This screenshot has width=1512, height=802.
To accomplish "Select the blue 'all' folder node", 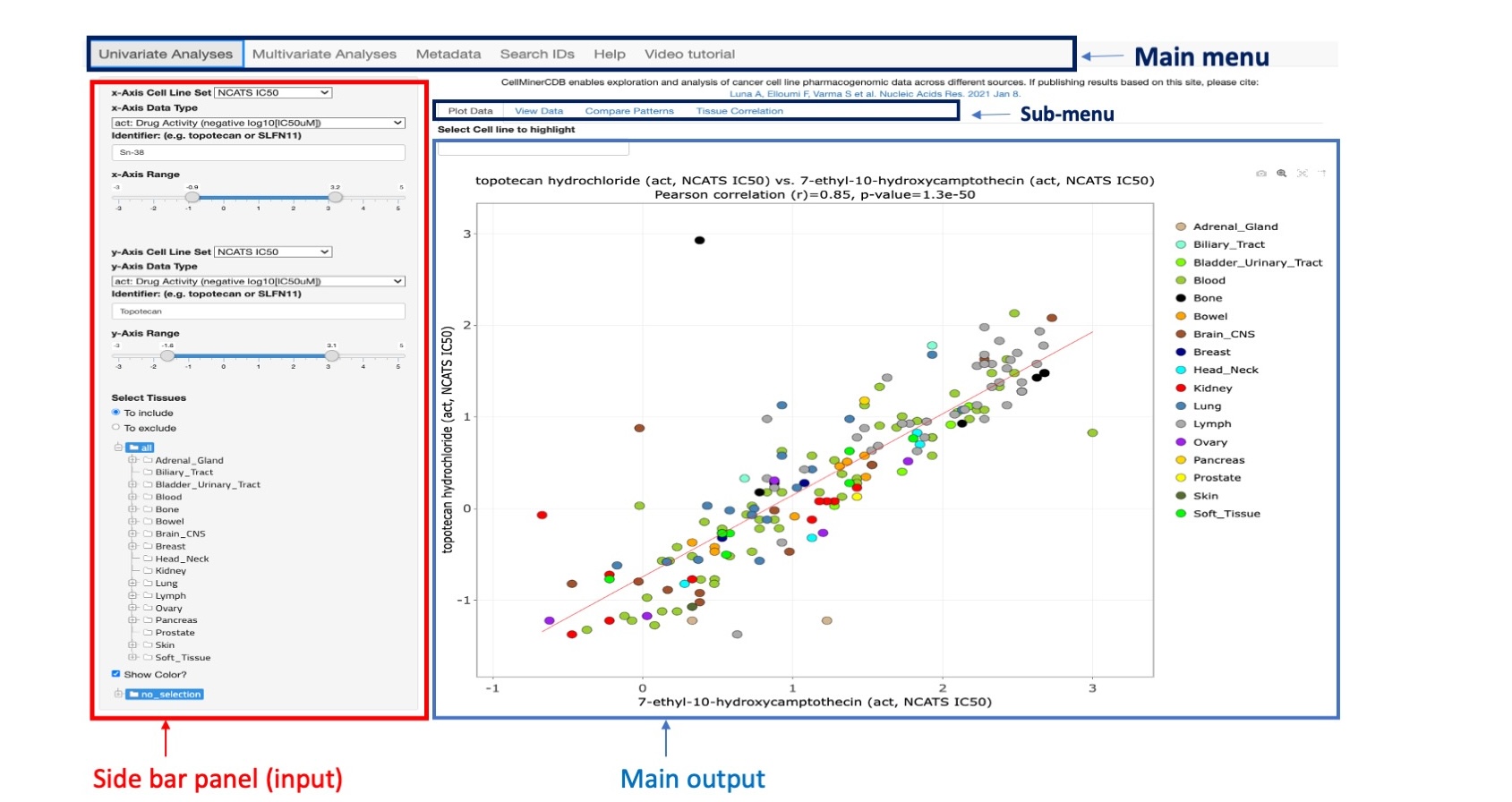I will pyautogui.click(x=140, y=448).
